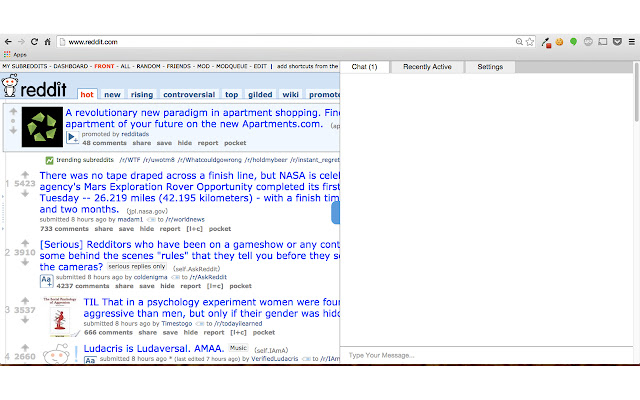640x400 pixels.
Task: Open the Settings tab in chat panel
Action: [x=490, y=67]
